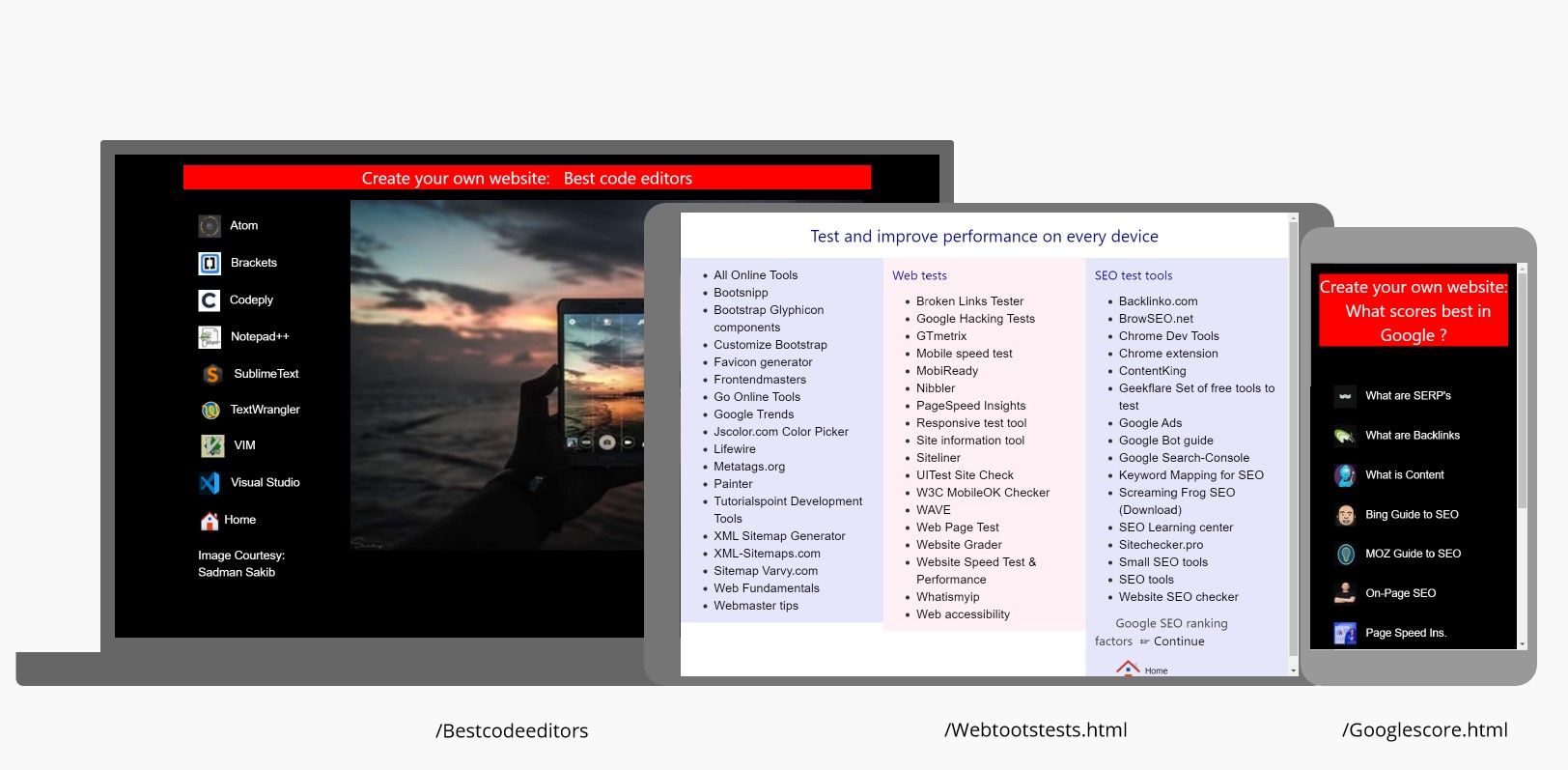Open the Atom link

tap(243, 225)
